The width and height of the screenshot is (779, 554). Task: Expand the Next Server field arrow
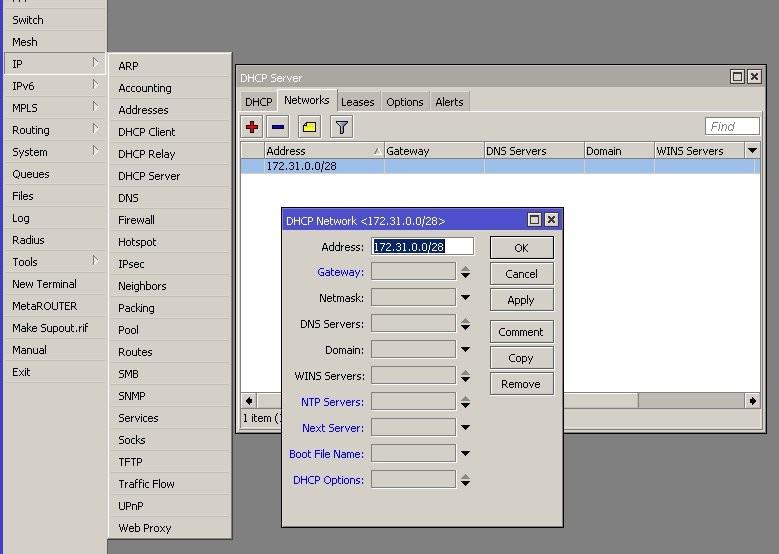(x=465, y=427)
